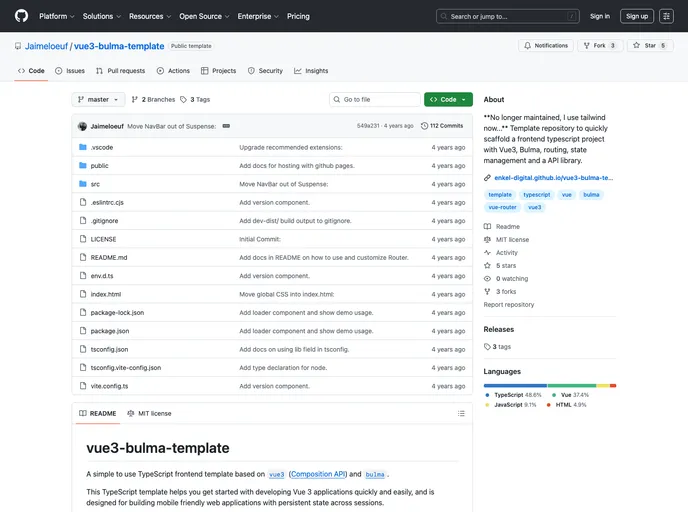The height and width of the screenshot is (512, 688).
Task: Open the README.md file
Action: point(109,258)
